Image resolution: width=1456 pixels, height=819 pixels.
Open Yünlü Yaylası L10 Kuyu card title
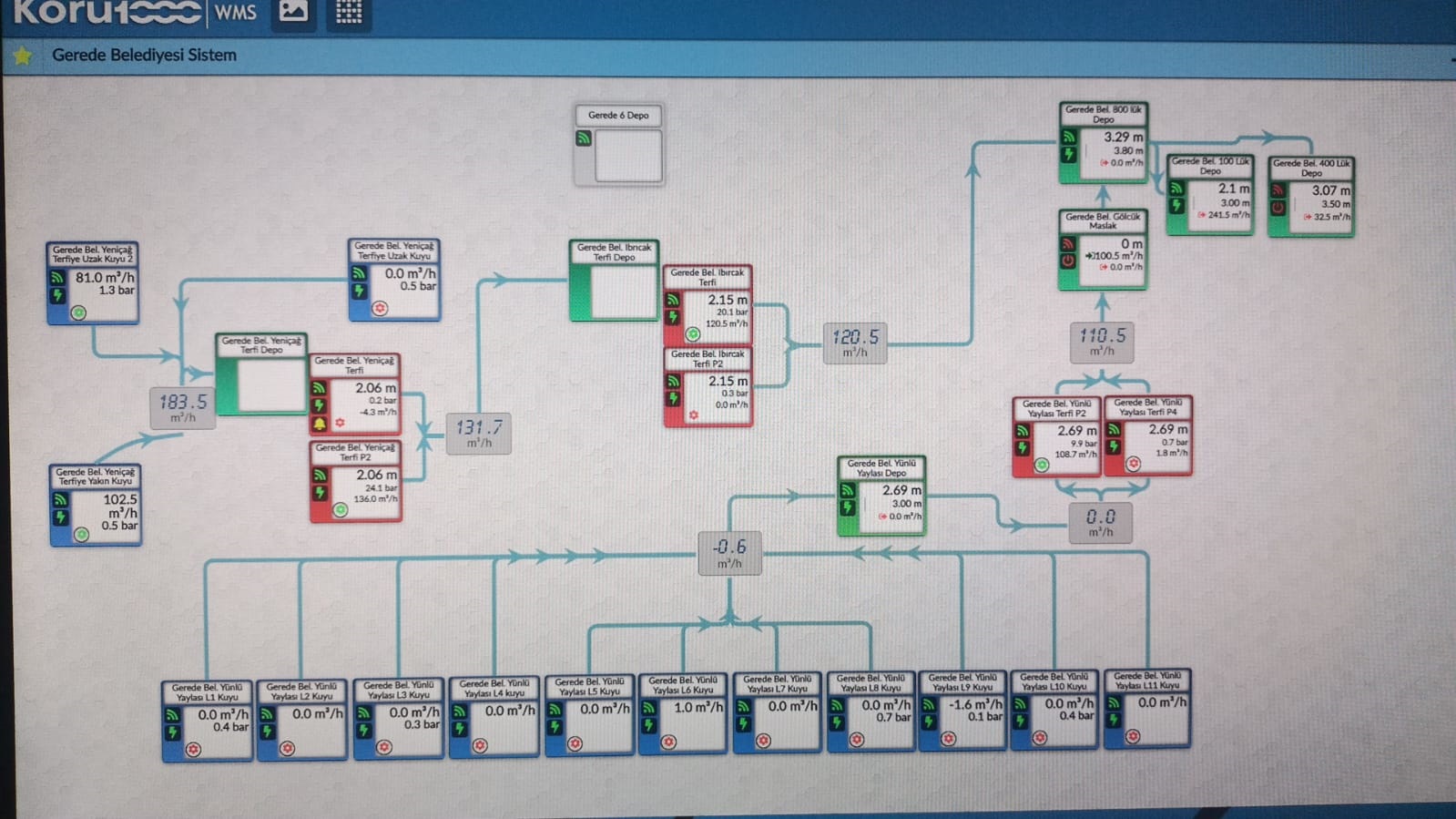click(x=1054, y=681)
